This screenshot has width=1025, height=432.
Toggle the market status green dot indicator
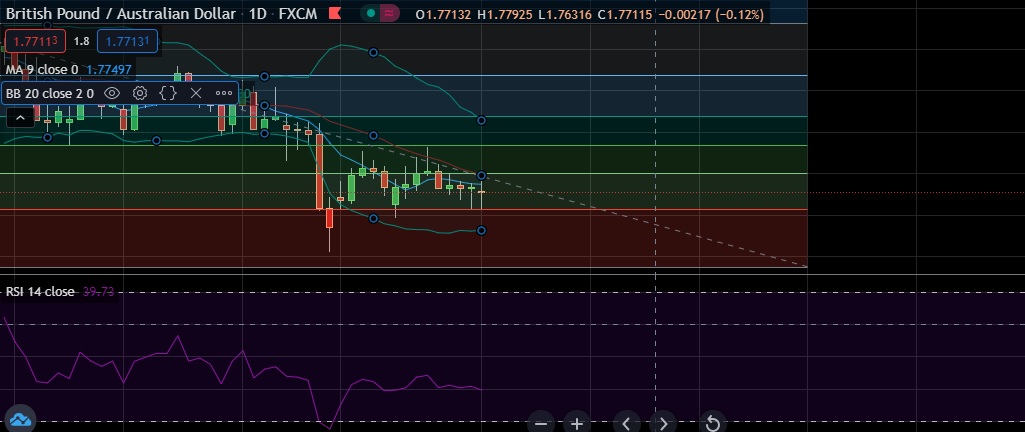[x=371, y=13]
